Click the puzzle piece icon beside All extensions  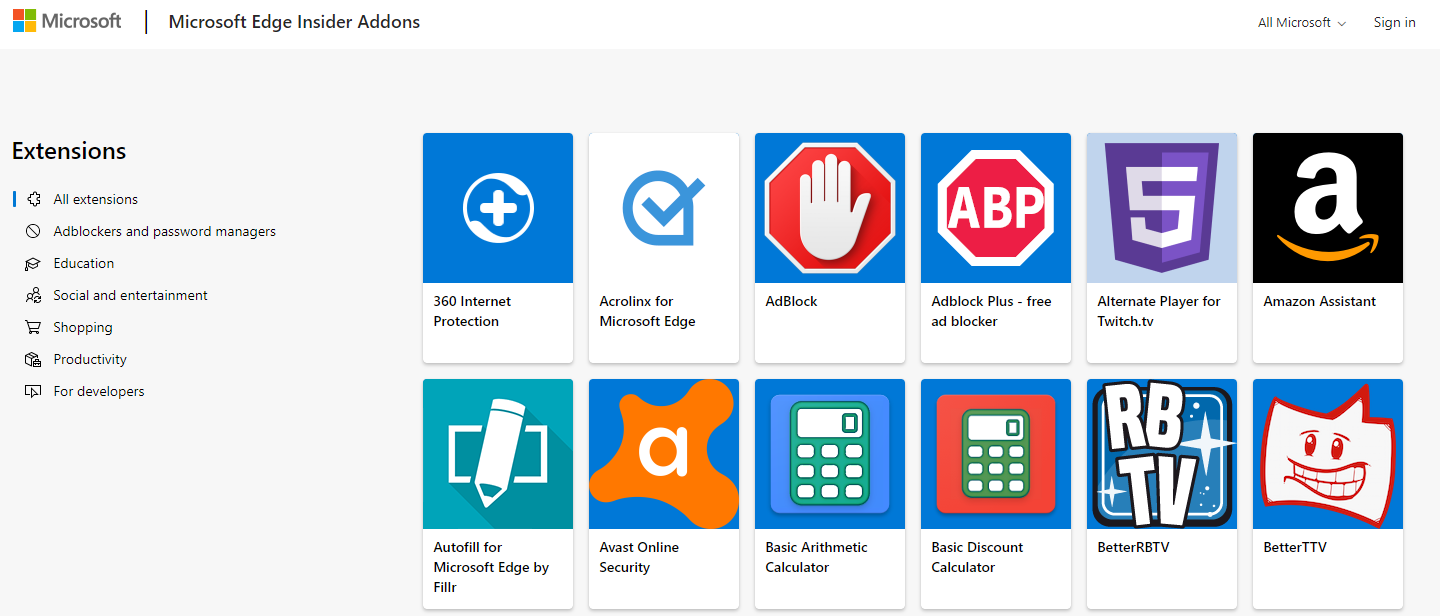[33, 199]
